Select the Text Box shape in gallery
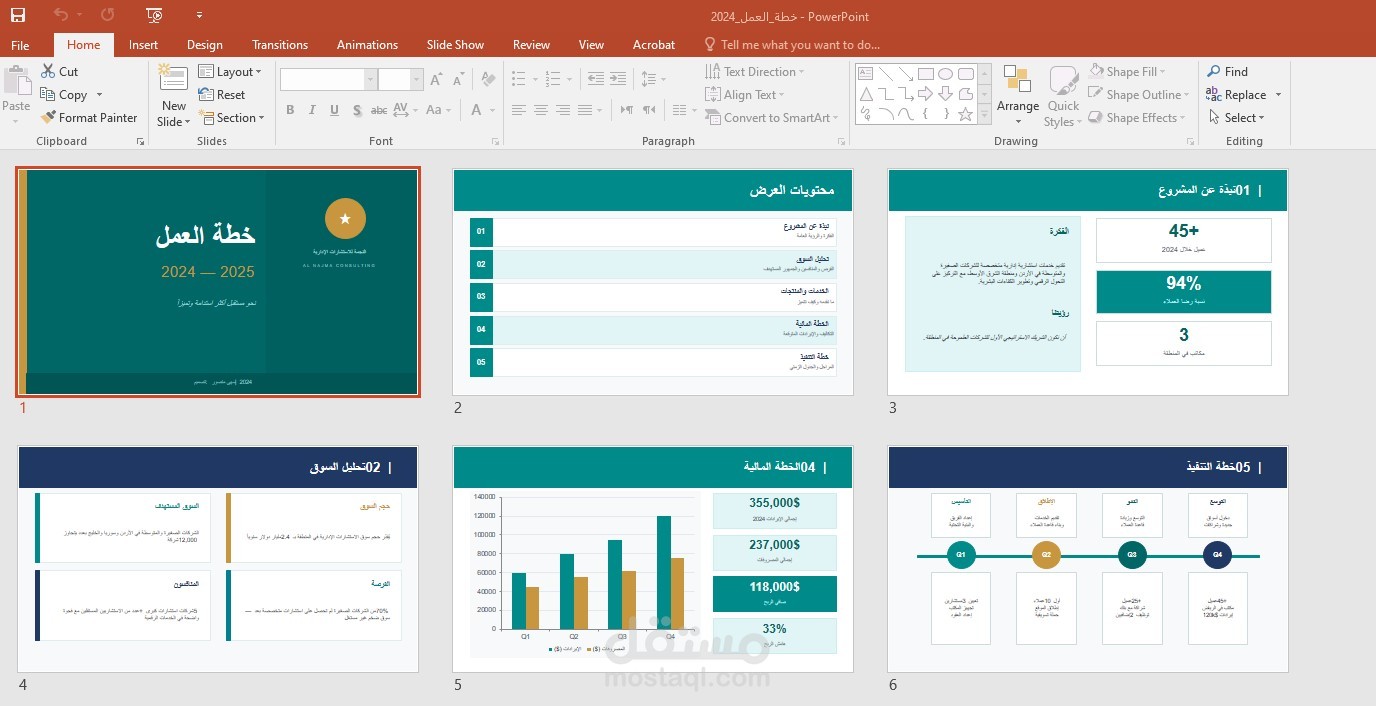The width and height of the screenshot is (1376, 706). click(x=865, y=74)
